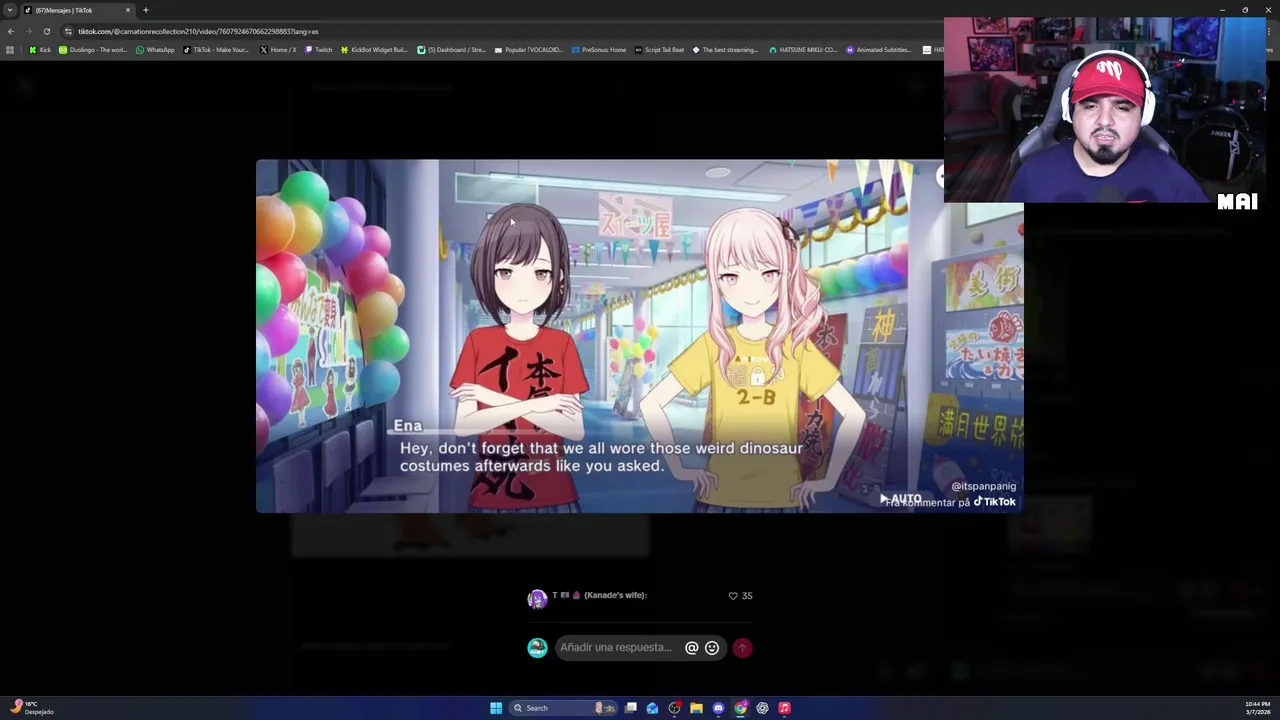Mention a user with @ icon
Image resolution: width=1280 pixels, height=720 pixels.
pyautogui.click(x=691, y=648)
